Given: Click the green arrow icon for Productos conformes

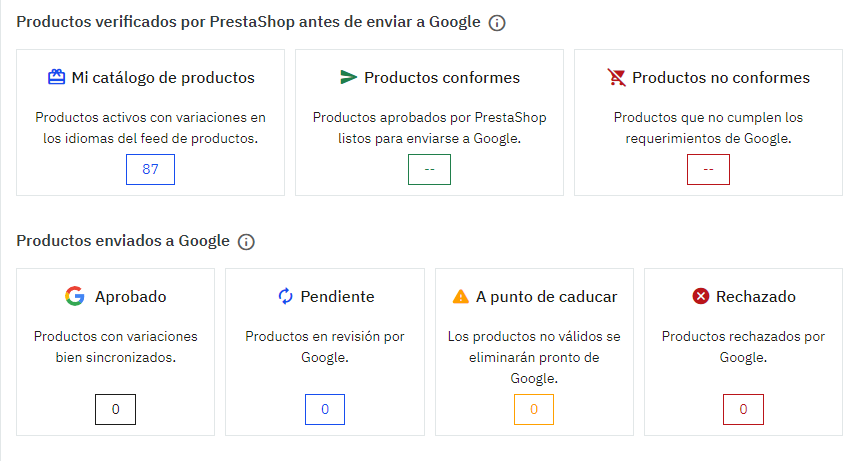Looking at the screenshot, I should (x=348, y=77).
